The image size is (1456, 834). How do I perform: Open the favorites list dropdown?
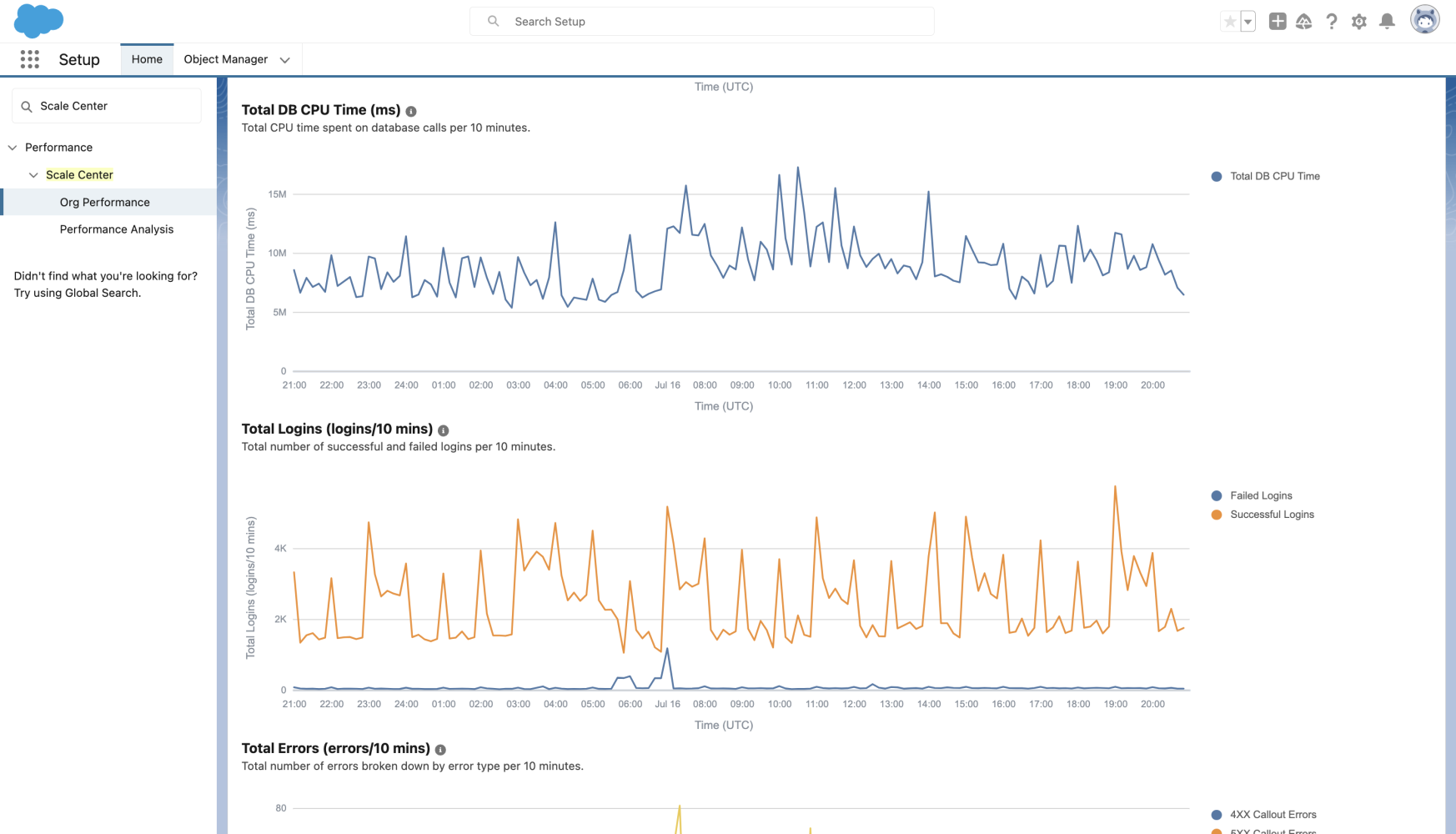pos(1247,21)
